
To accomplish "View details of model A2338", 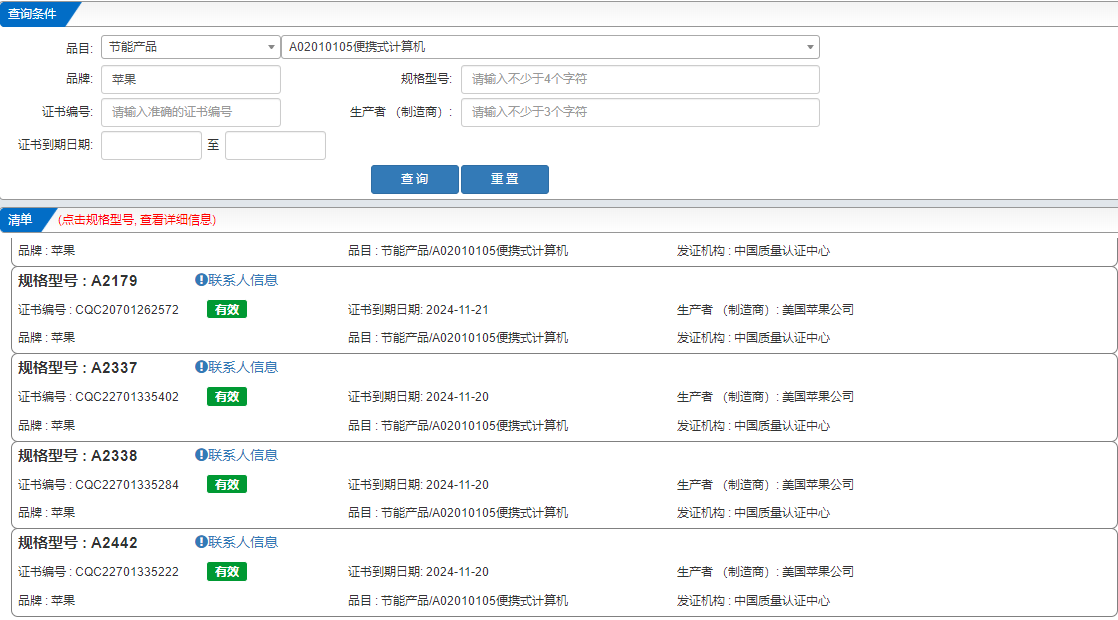I will point(114,455).
